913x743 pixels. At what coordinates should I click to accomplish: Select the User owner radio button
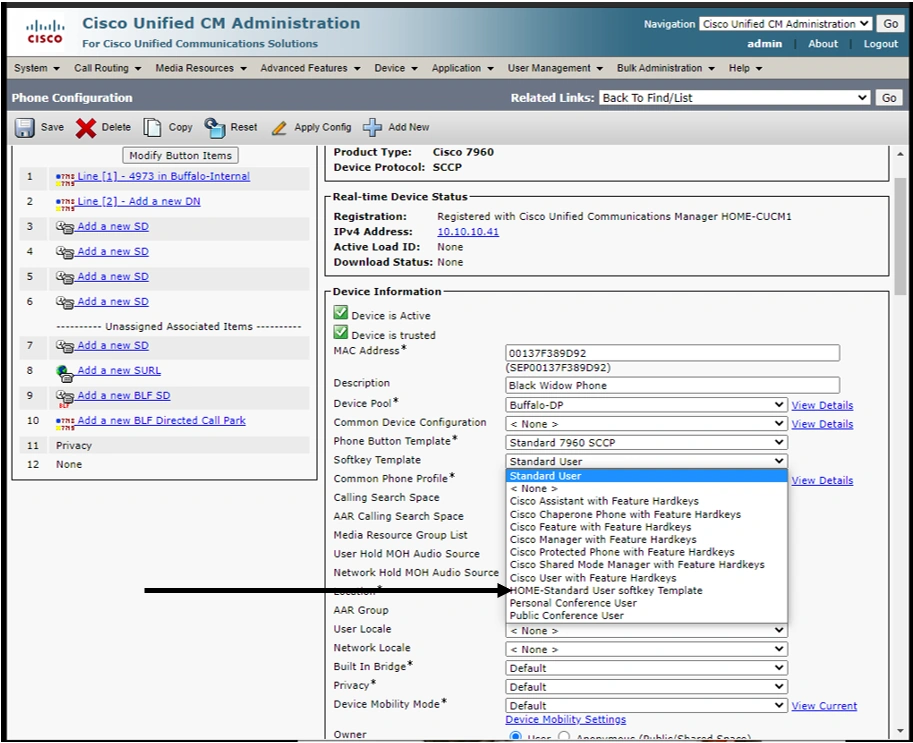pos(515,737)
